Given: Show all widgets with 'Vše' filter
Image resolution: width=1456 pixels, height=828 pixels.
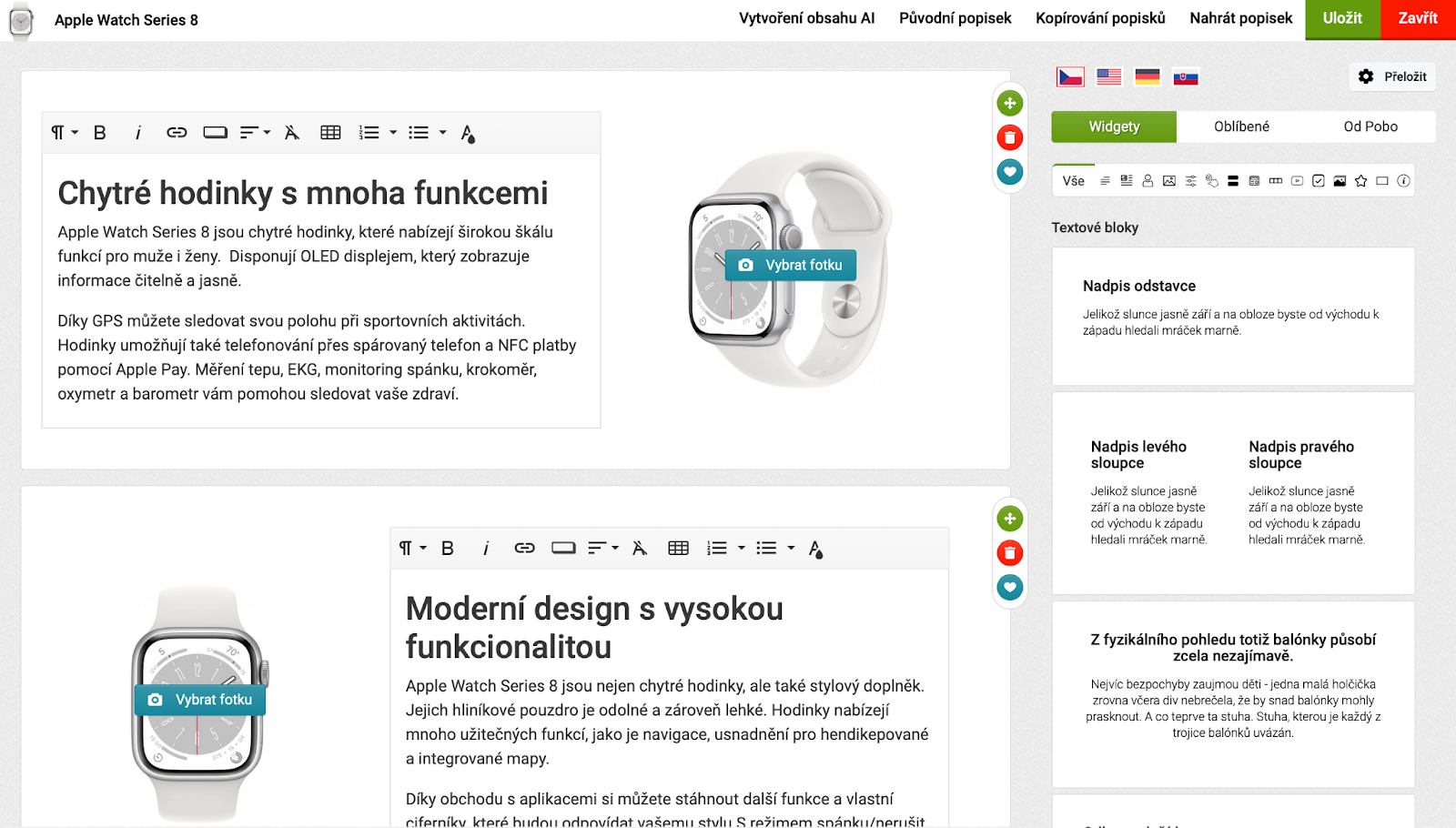Looking at the screenshot, I should click(x=1074, y=181).
